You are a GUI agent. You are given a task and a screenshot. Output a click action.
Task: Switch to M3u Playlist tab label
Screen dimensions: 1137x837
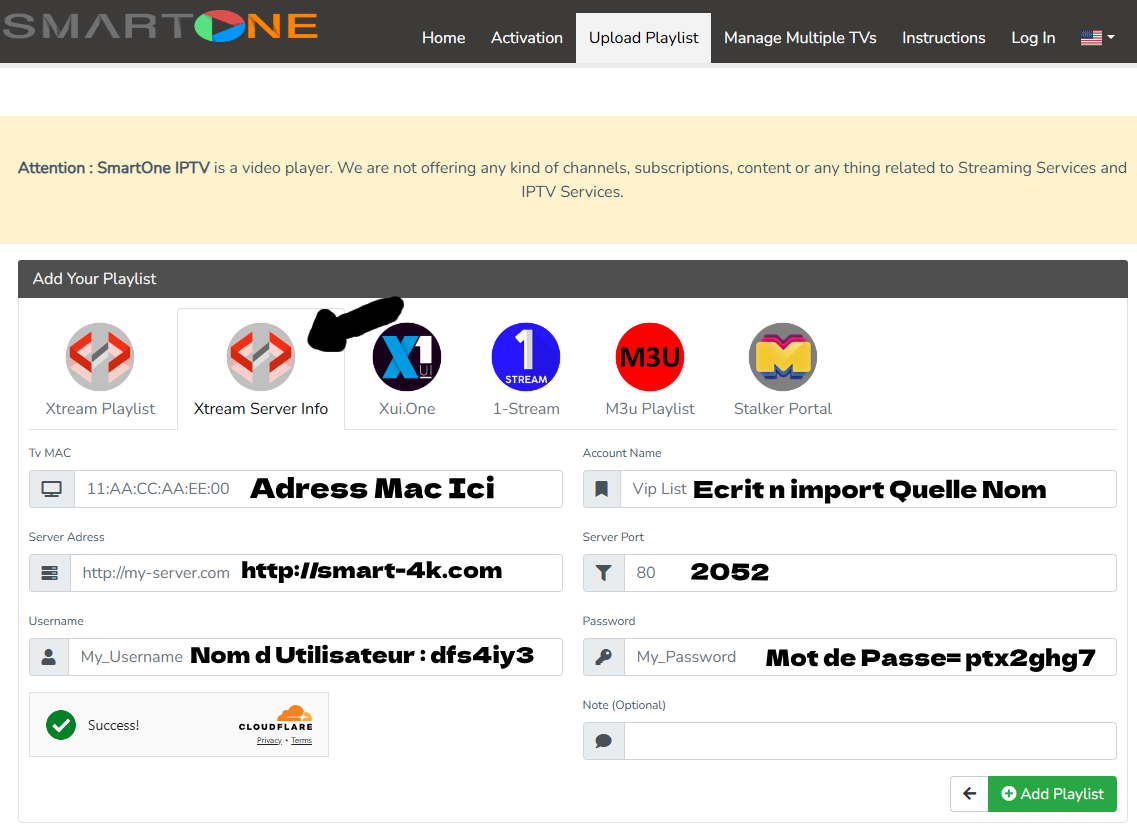pos(650,409)
